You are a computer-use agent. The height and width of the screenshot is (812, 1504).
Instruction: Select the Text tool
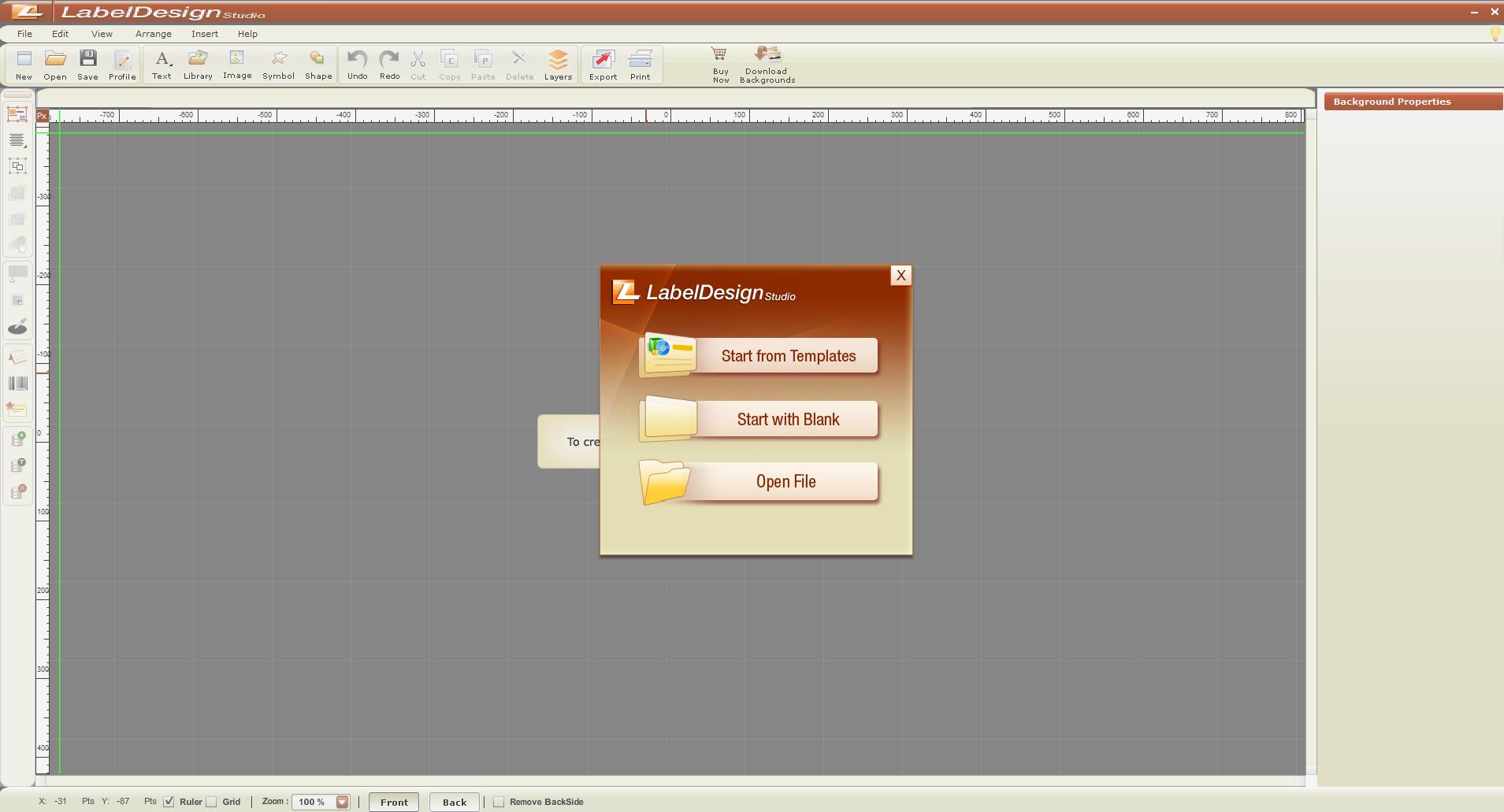pos(162,65)
